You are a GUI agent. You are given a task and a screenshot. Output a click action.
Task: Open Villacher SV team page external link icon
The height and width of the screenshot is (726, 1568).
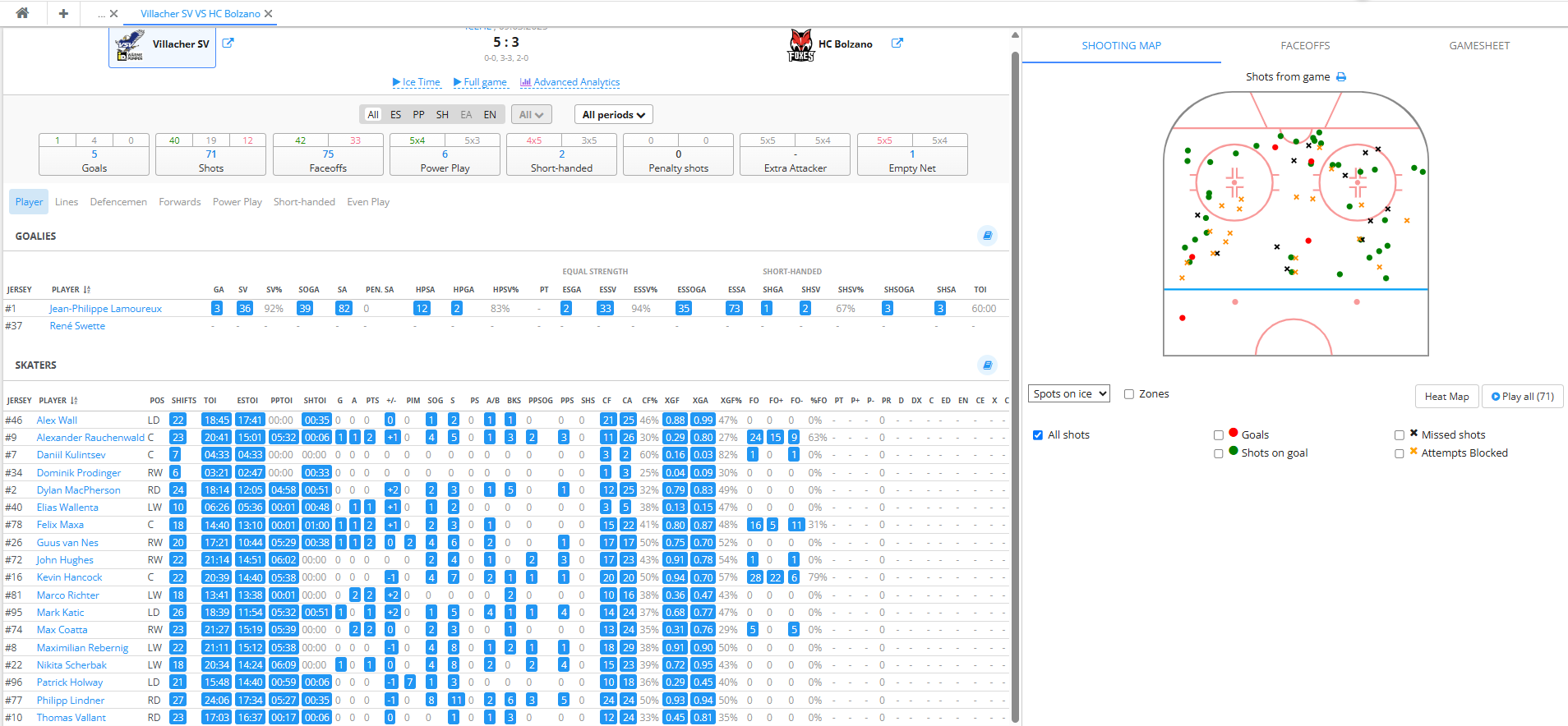click(228, 44)
